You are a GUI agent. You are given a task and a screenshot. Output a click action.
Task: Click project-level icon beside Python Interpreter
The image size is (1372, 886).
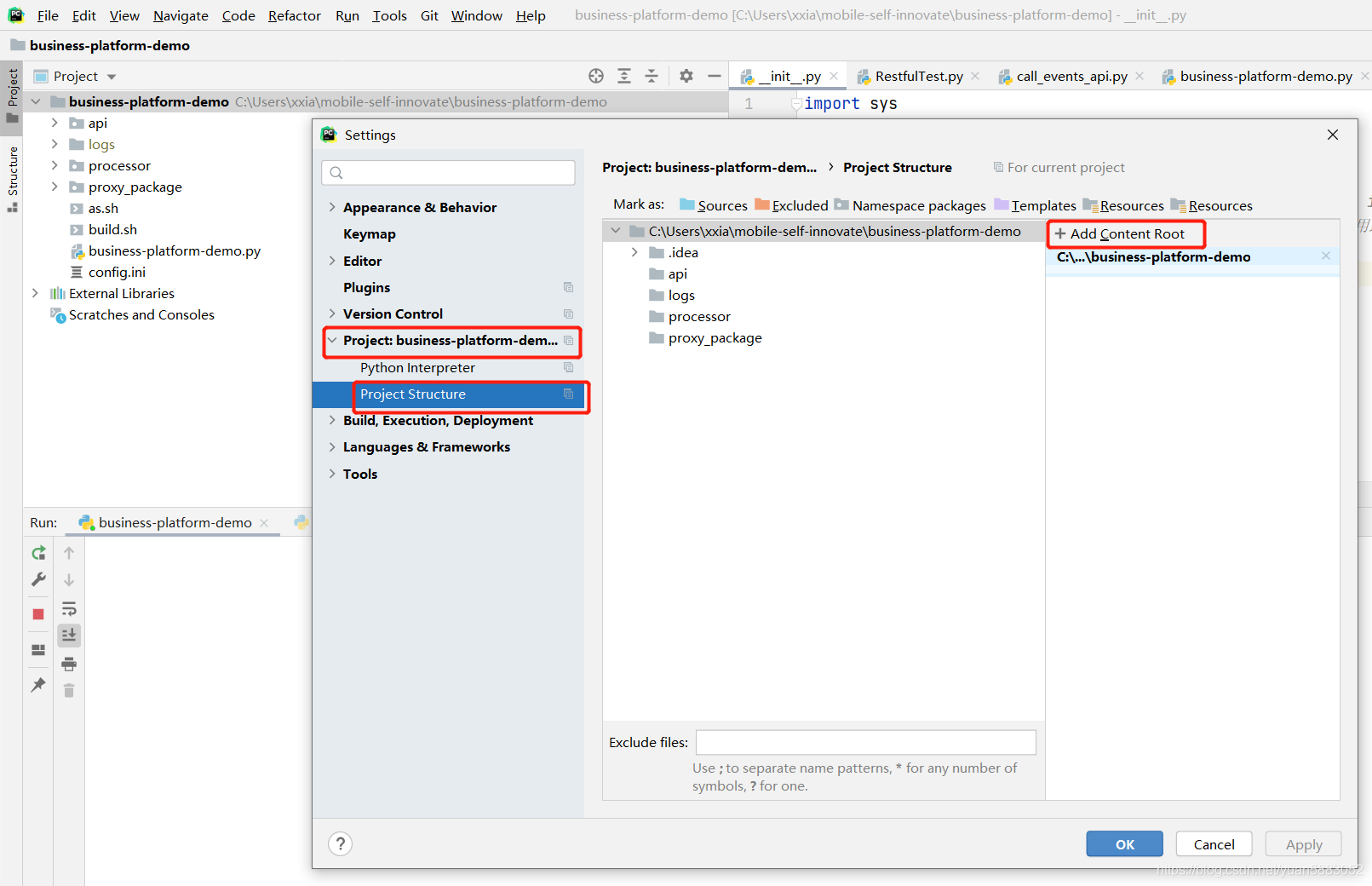pos(568,367)
